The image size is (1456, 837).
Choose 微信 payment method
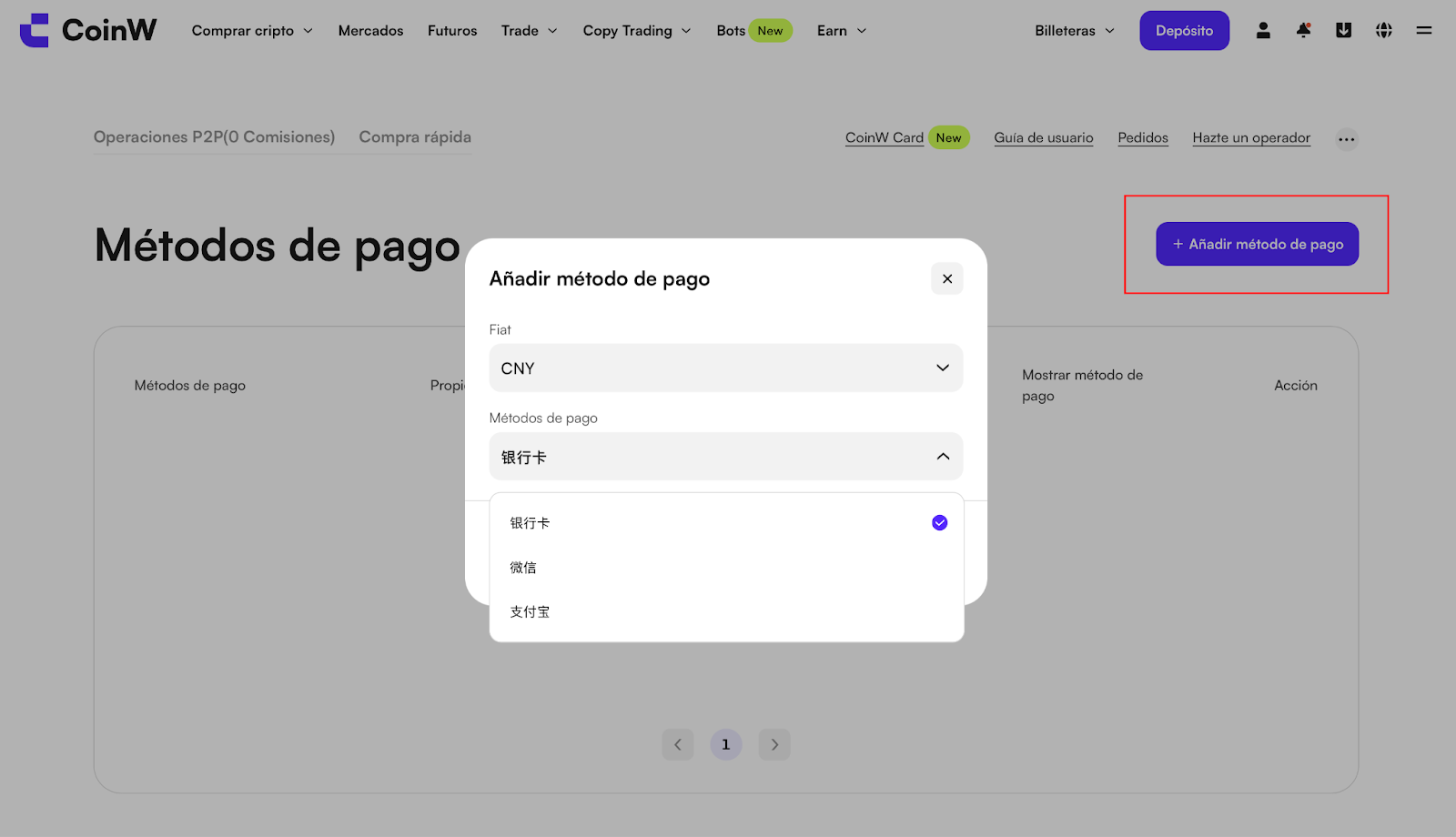[726, 568]
